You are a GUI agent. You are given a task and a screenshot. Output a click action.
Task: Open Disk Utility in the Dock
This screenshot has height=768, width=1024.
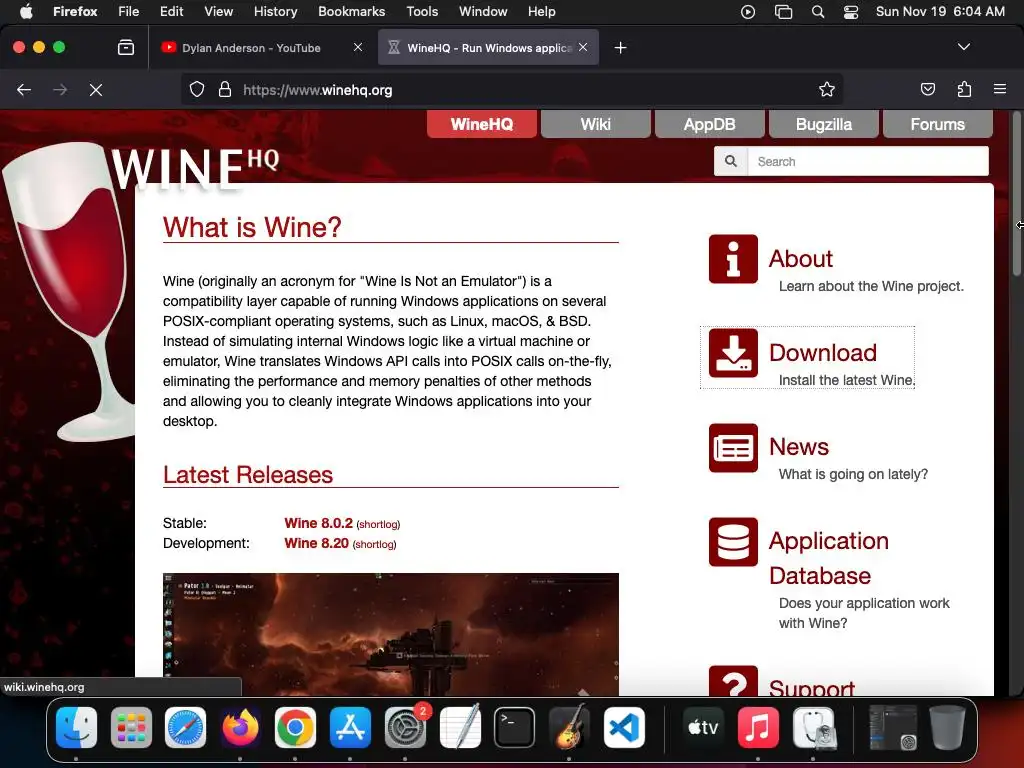point(813,728)
